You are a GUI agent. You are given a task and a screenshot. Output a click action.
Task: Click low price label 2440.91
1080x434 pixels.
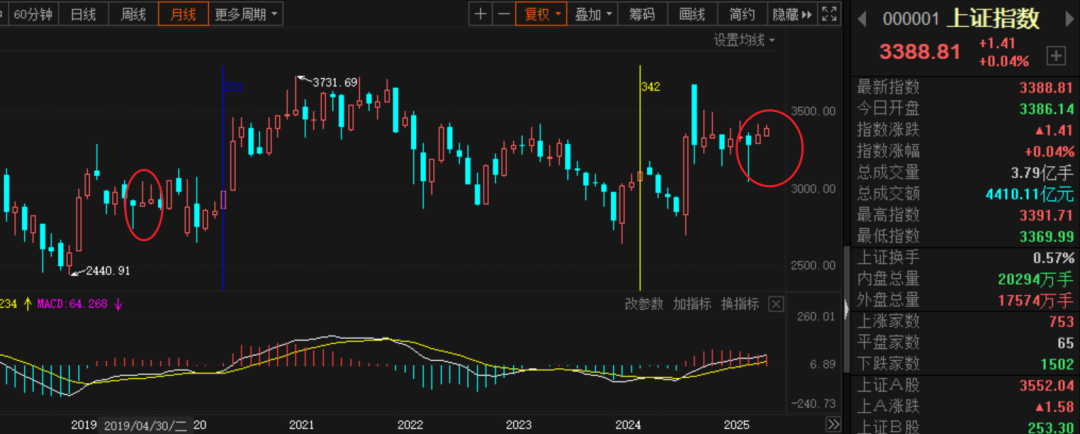[107, 271]
